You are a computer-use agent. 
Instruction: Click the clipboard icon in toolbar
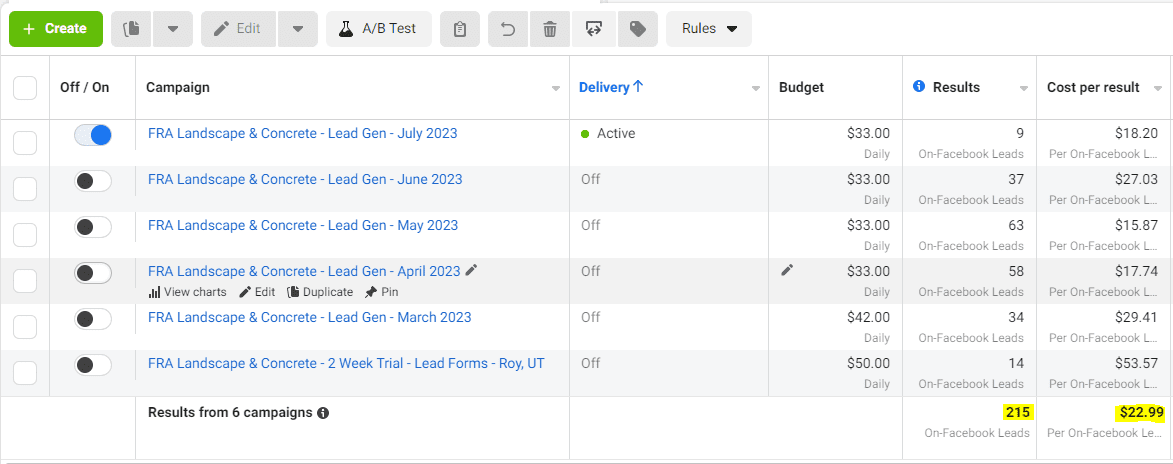(x=460, y=29)
